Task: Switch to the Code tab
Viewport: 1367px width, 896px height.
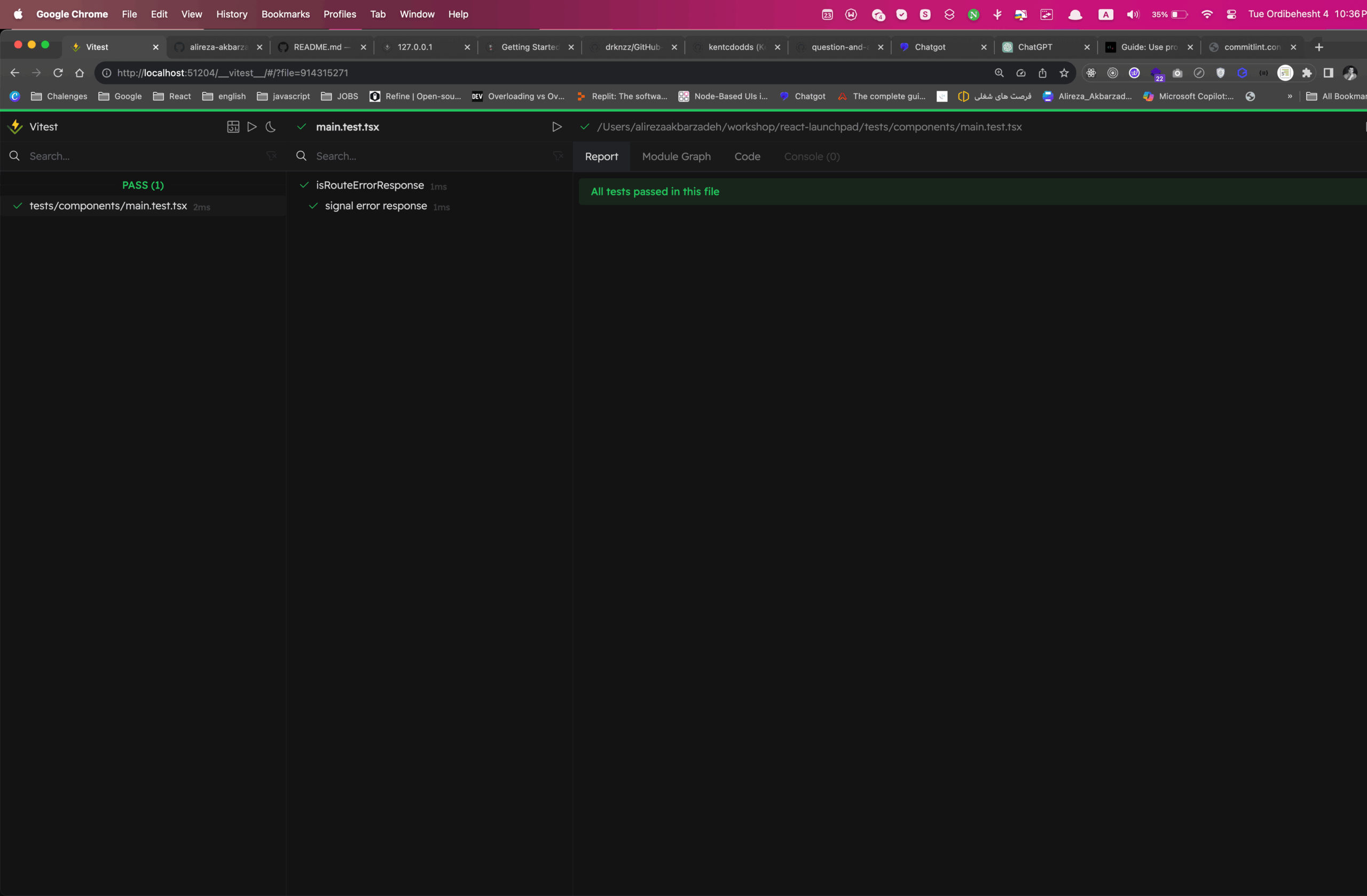Action: 747,156
